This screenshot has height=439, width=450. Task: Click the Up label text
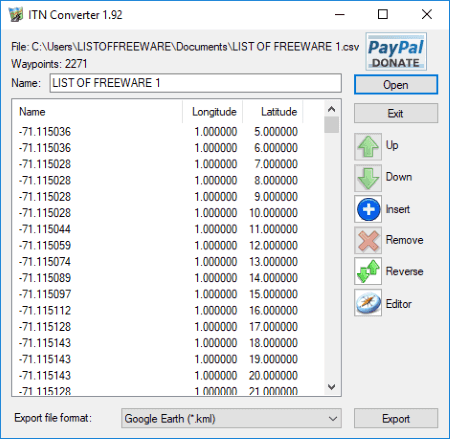pyautogui.click(x=392, y=145)
